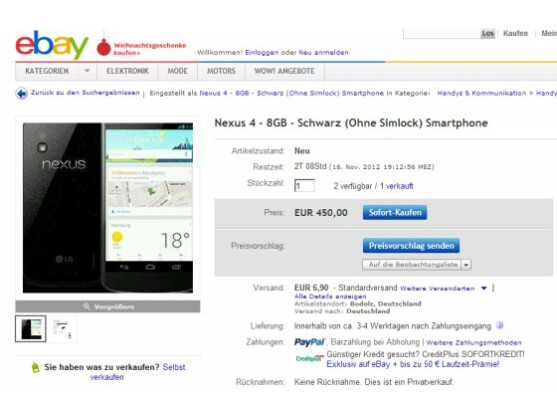The height and width of the screenshot is (418, 557).
Task: Open the WOW! ANGEBOTE tab
Action: [x=284, y=71]
